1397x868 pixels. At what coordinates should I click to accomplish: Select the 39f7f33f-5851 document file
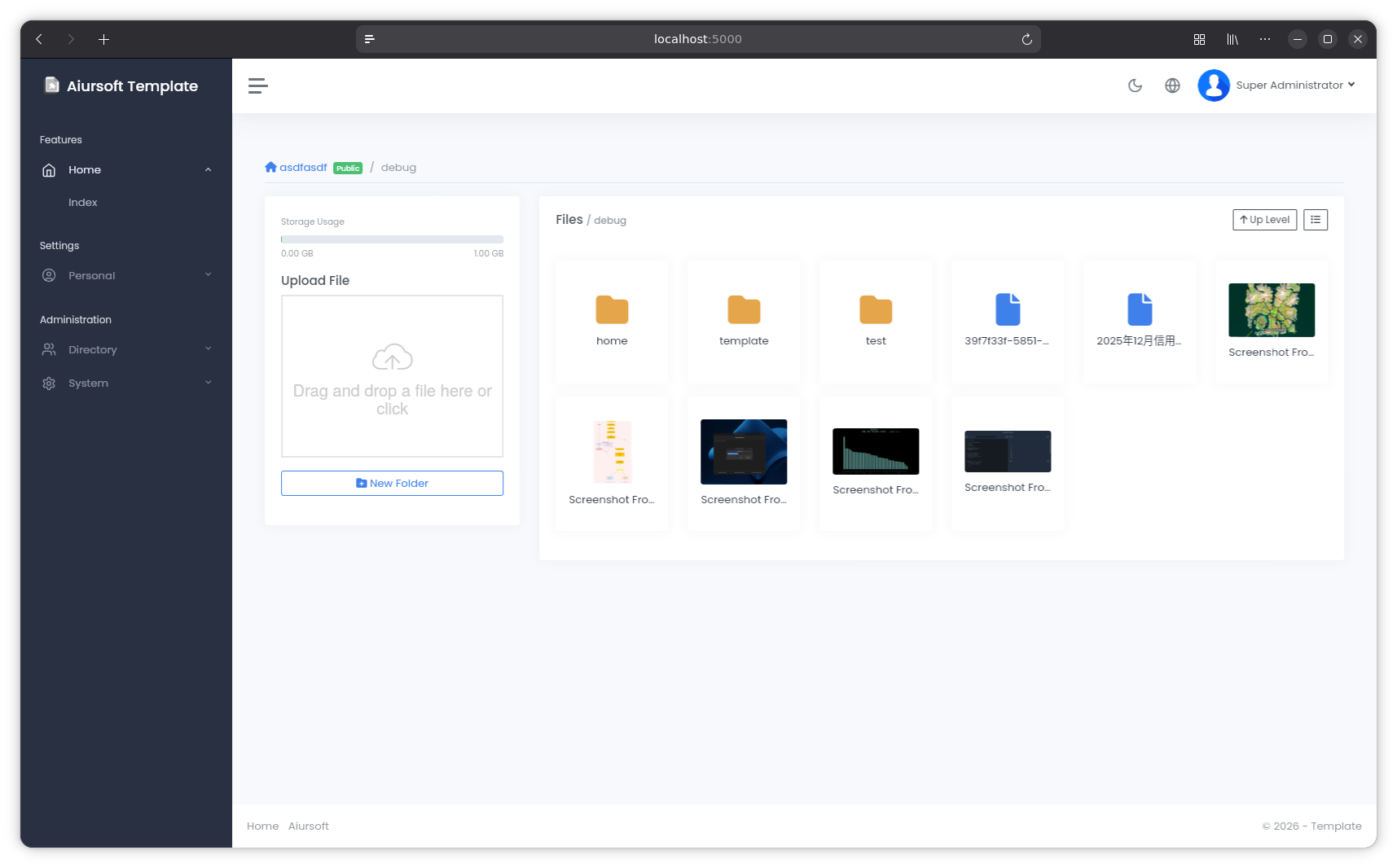pos(1008,321)
